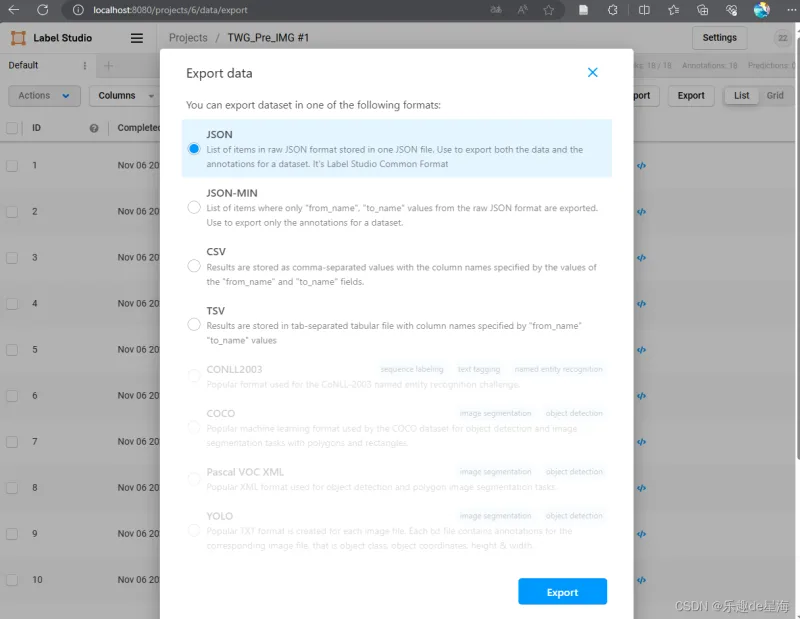Choose the JSON-MIN format option

[194, 208]
